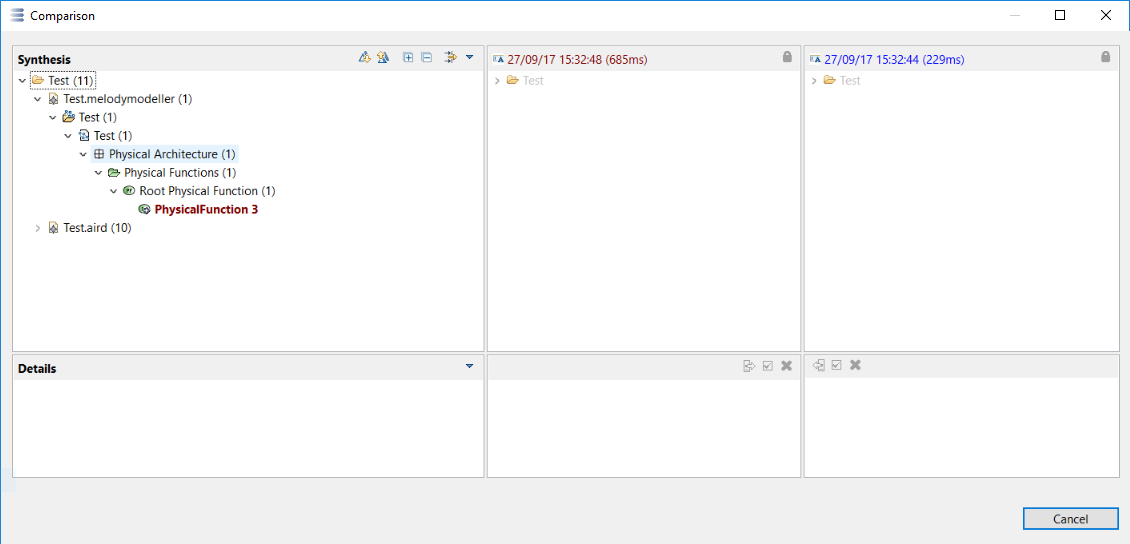Click delete X icon in middle details pane
The width and height of the screenshot is (1130, 544).
click(x=786, y=366)
